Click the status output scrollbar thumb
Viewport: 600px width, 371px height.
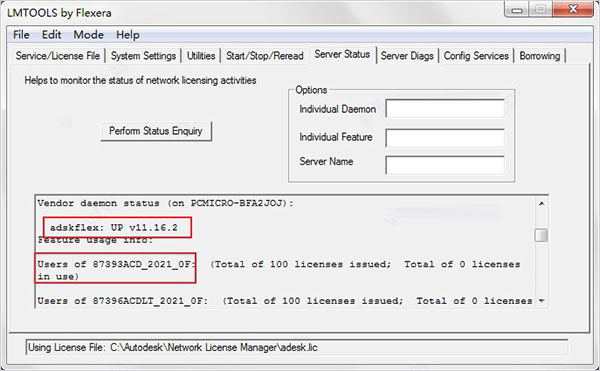(541, 235)
